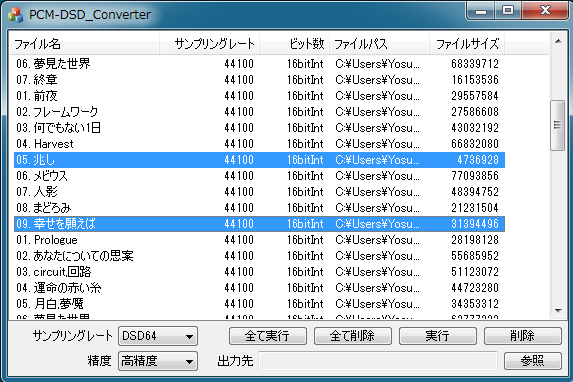Click the 全て削除 button
The width and height of the screenshot is (573, 382).
353,336
